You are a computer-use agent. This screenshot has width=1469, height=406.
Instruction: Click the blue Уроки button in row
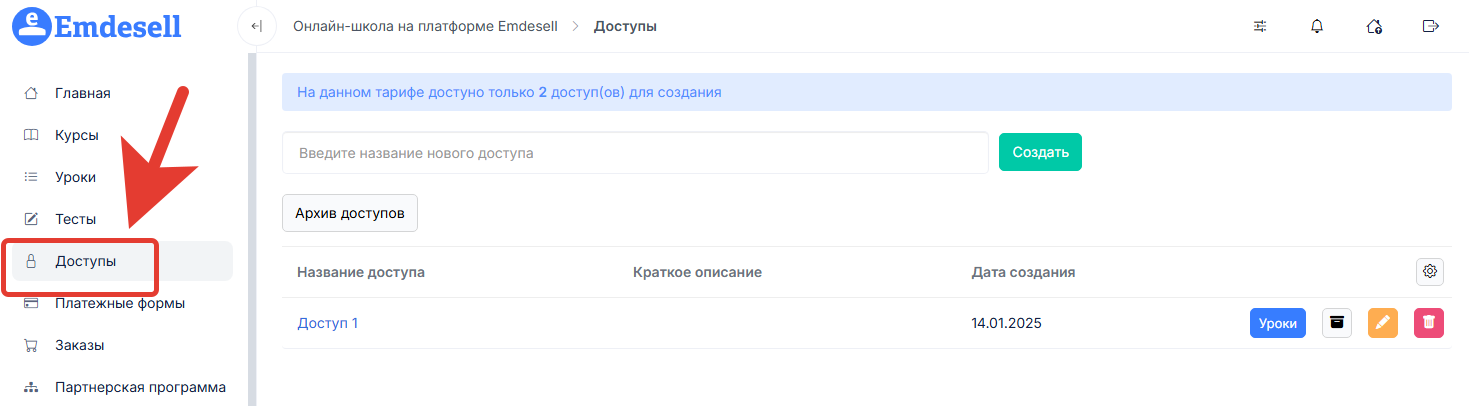[x=1277, y=323]
